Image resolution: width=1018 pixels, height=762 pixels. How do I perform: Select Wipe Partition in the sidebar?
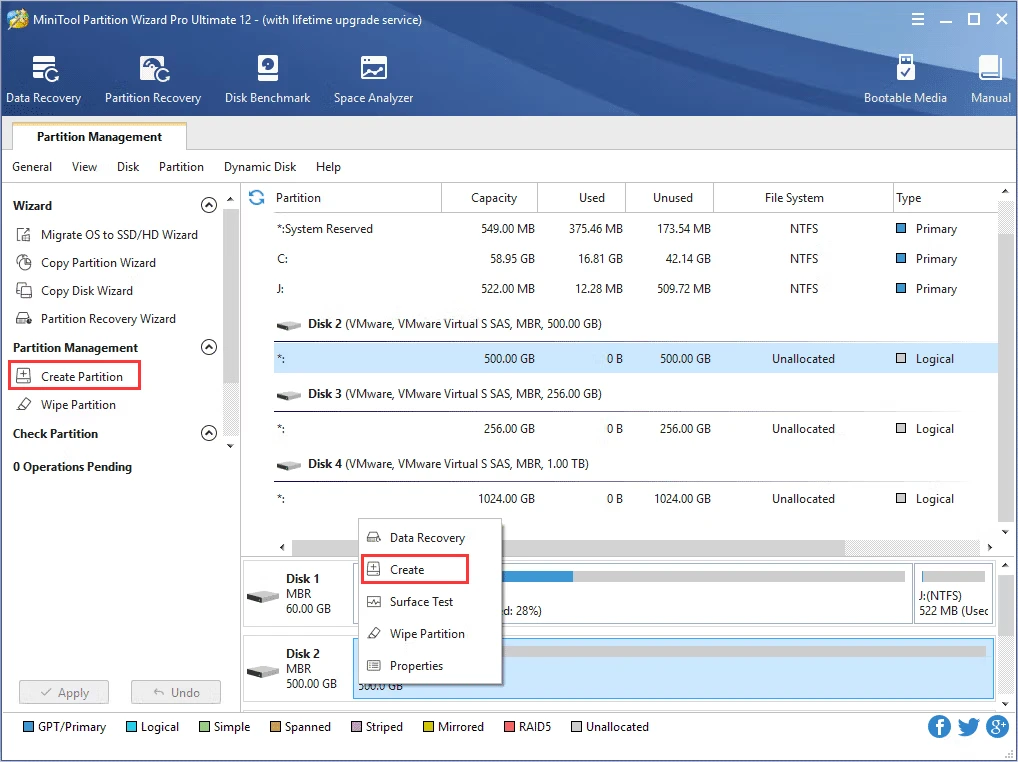[80, 404]
